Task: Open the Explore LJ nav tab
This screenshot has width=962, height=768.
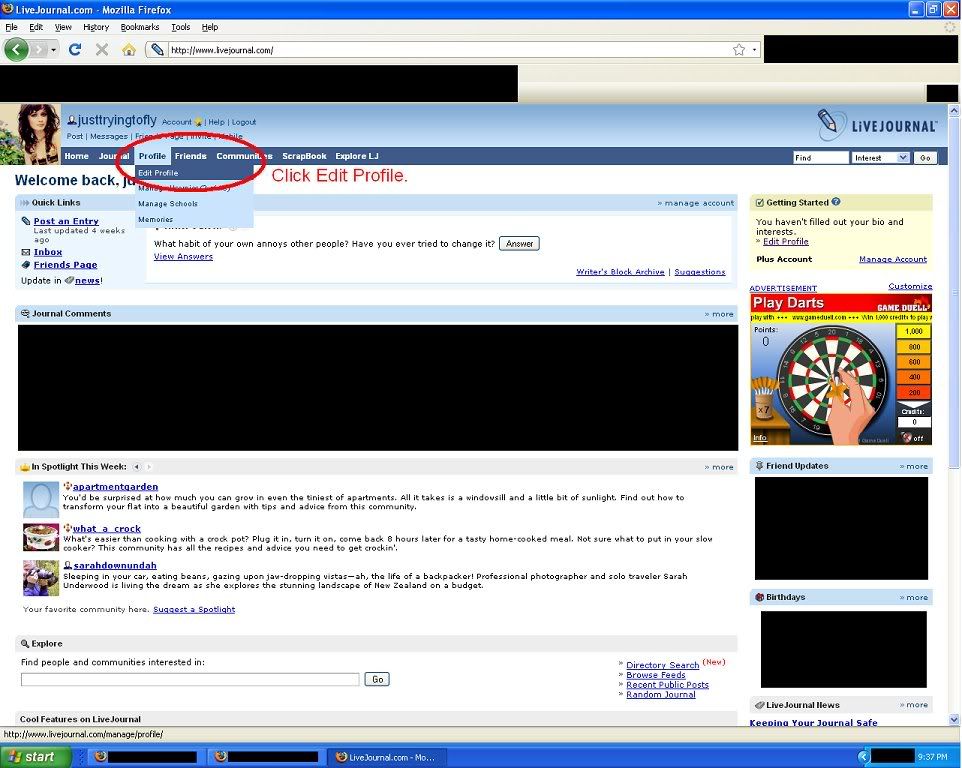Action: [357, 156]
